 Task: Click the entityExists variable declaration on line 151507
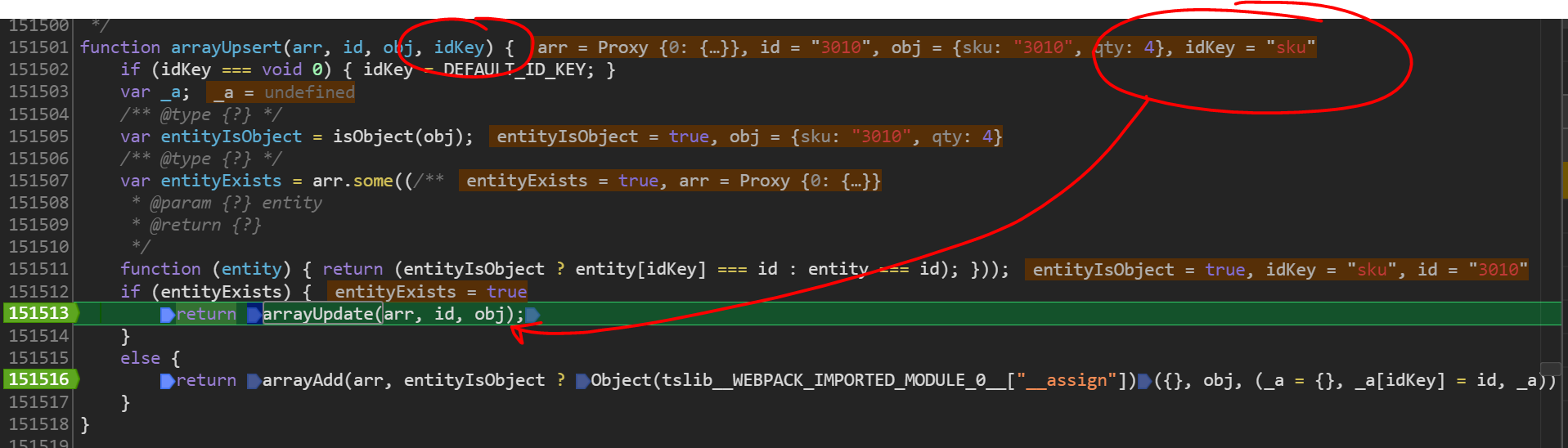[x=221, y=181]
